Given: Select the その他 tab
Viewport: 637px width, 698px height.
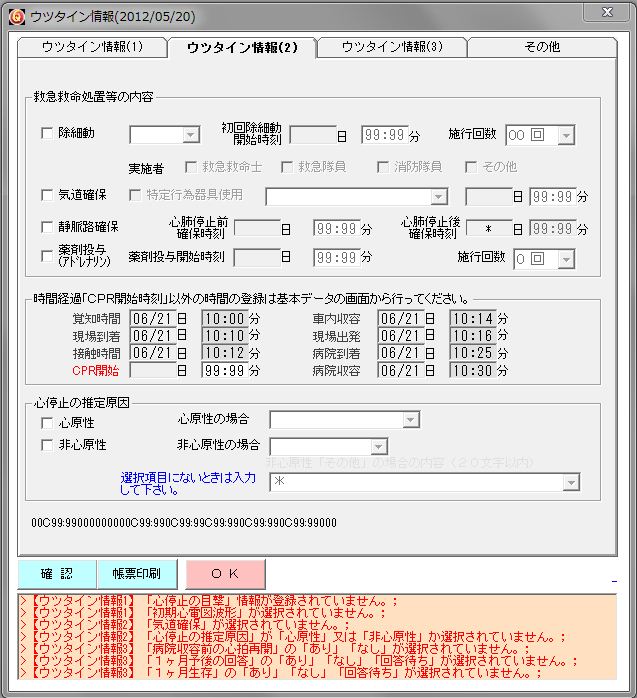Looking at the screenshot, I should pos(541,47).
